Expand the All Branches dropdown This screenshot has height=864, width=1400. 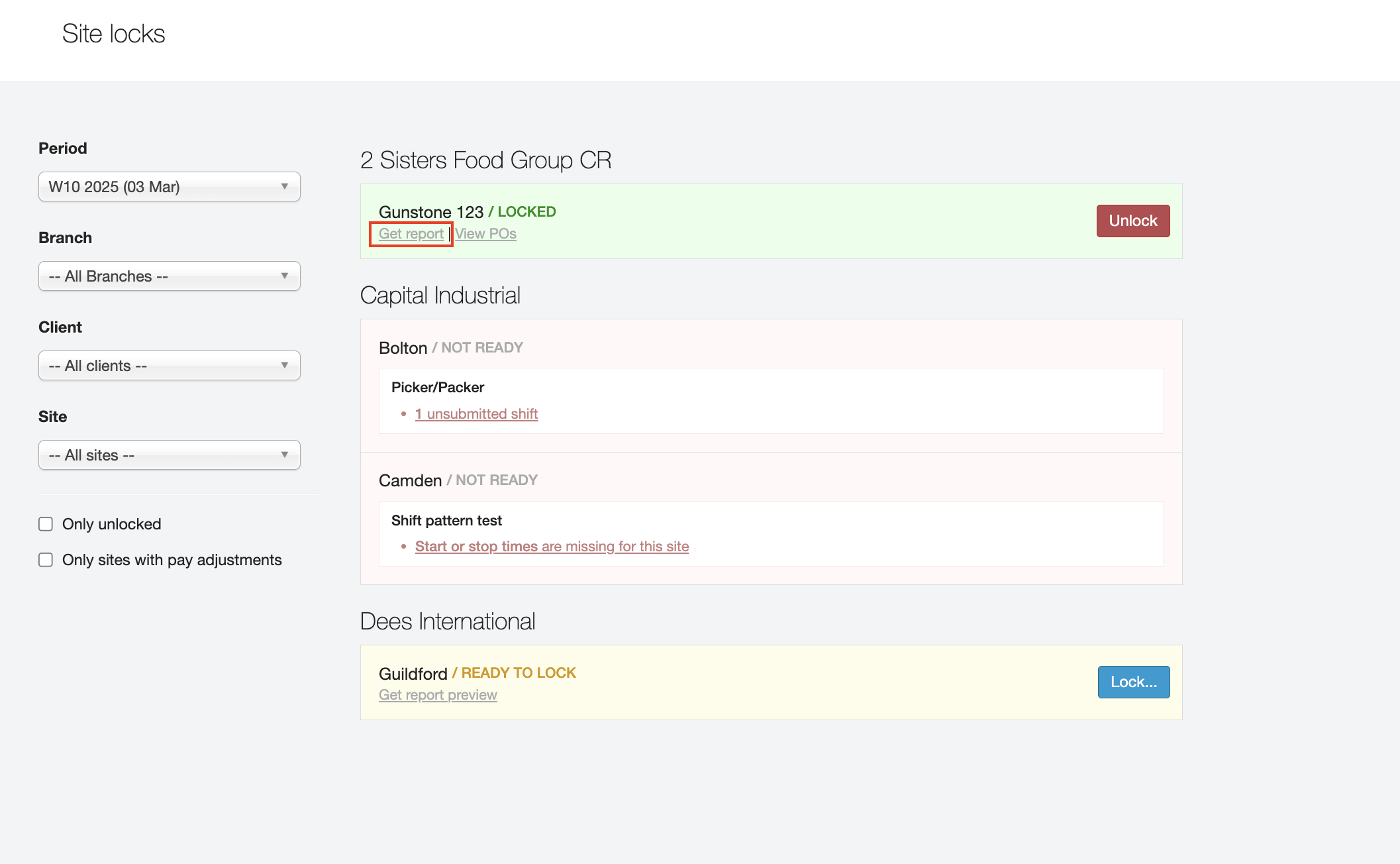click(x=169, y=276)
